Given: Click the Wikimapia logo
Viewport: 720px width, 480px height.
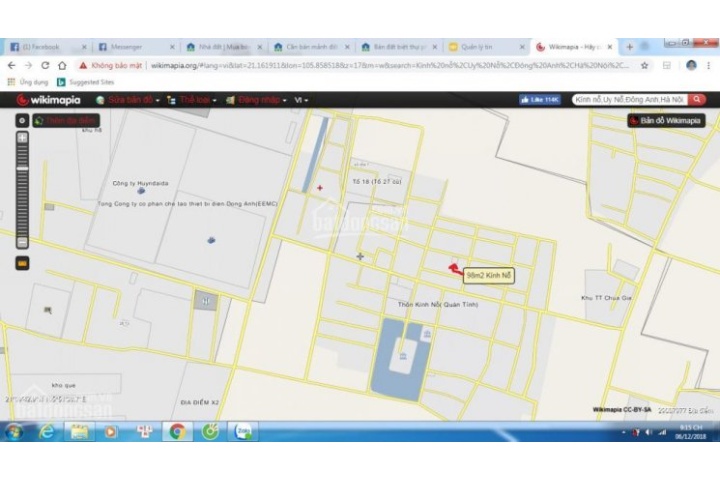Looking at the screenshot, I should (49, 100).
